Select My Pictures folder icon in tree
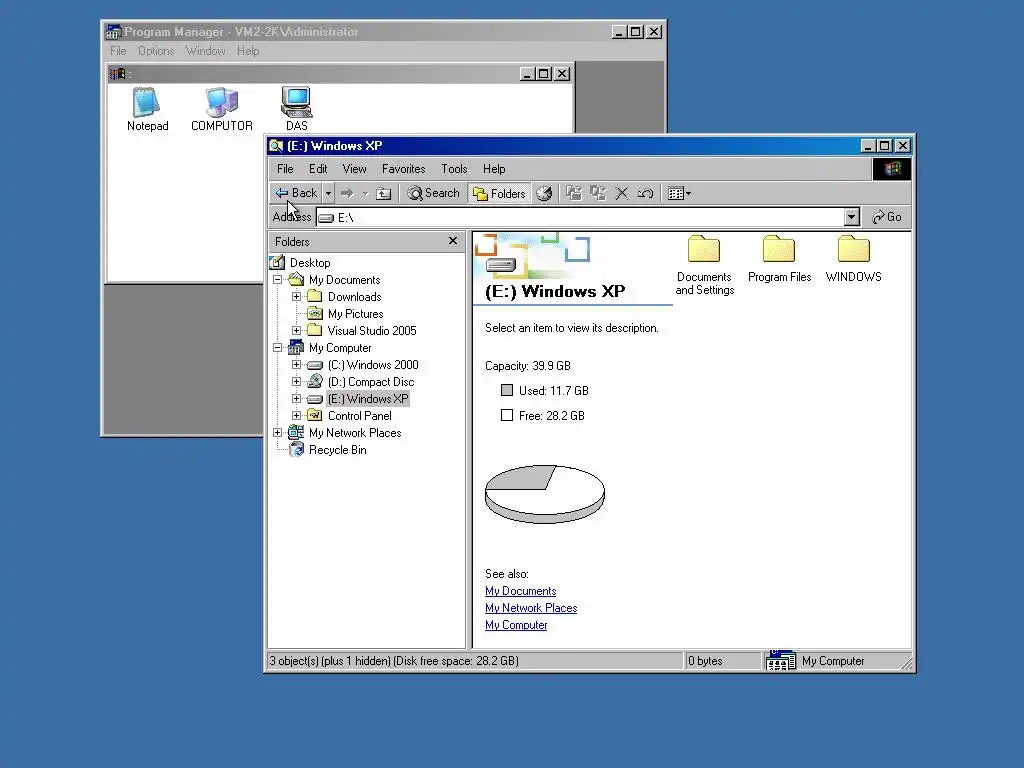Image resolution: width=1024 pixels, height=768 pixels. click(315, 313)
